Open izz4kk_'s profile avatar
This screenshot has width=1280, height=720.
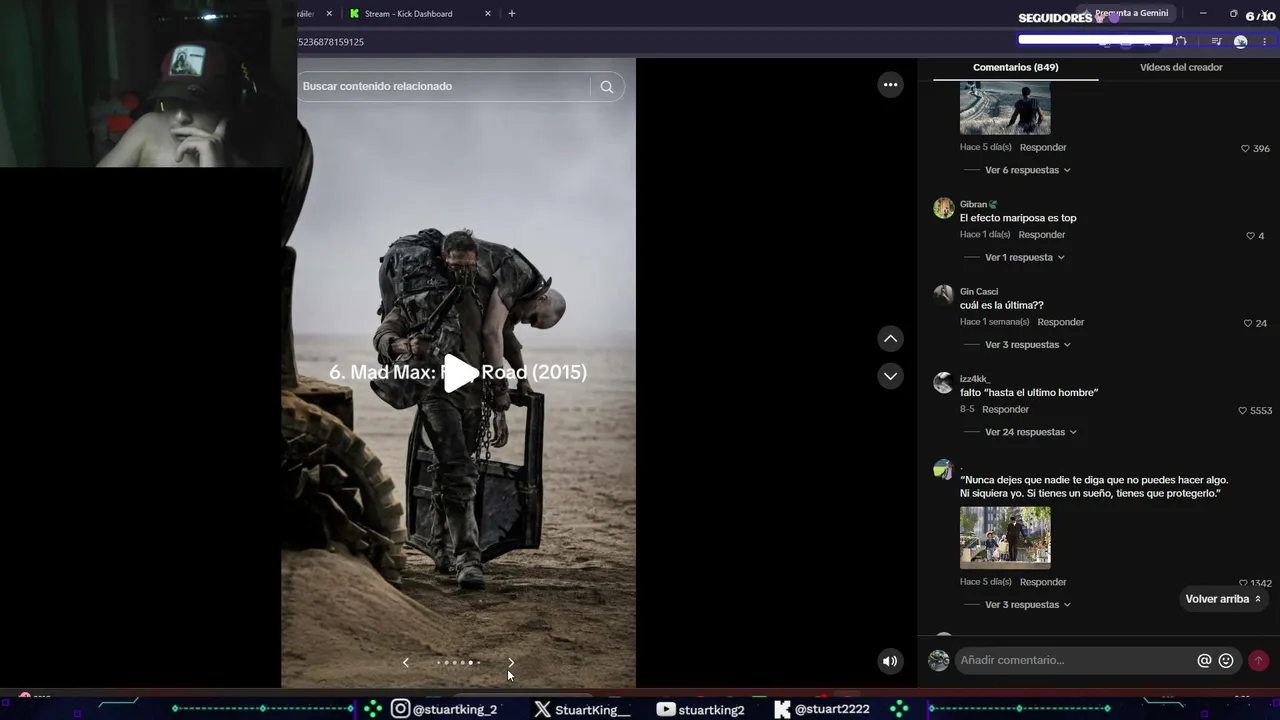point(943,383)
